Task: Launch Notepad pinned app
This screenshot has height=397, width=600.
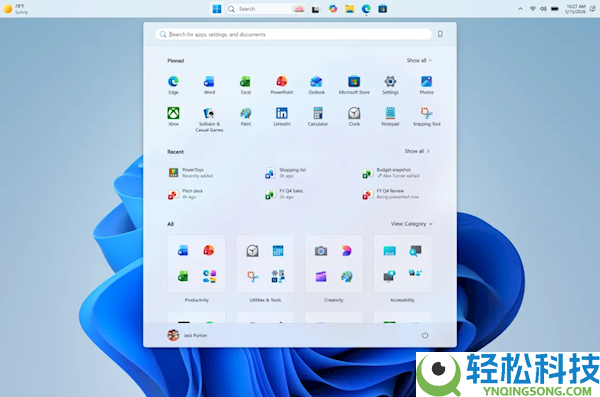Action: [x=390, y=116]
